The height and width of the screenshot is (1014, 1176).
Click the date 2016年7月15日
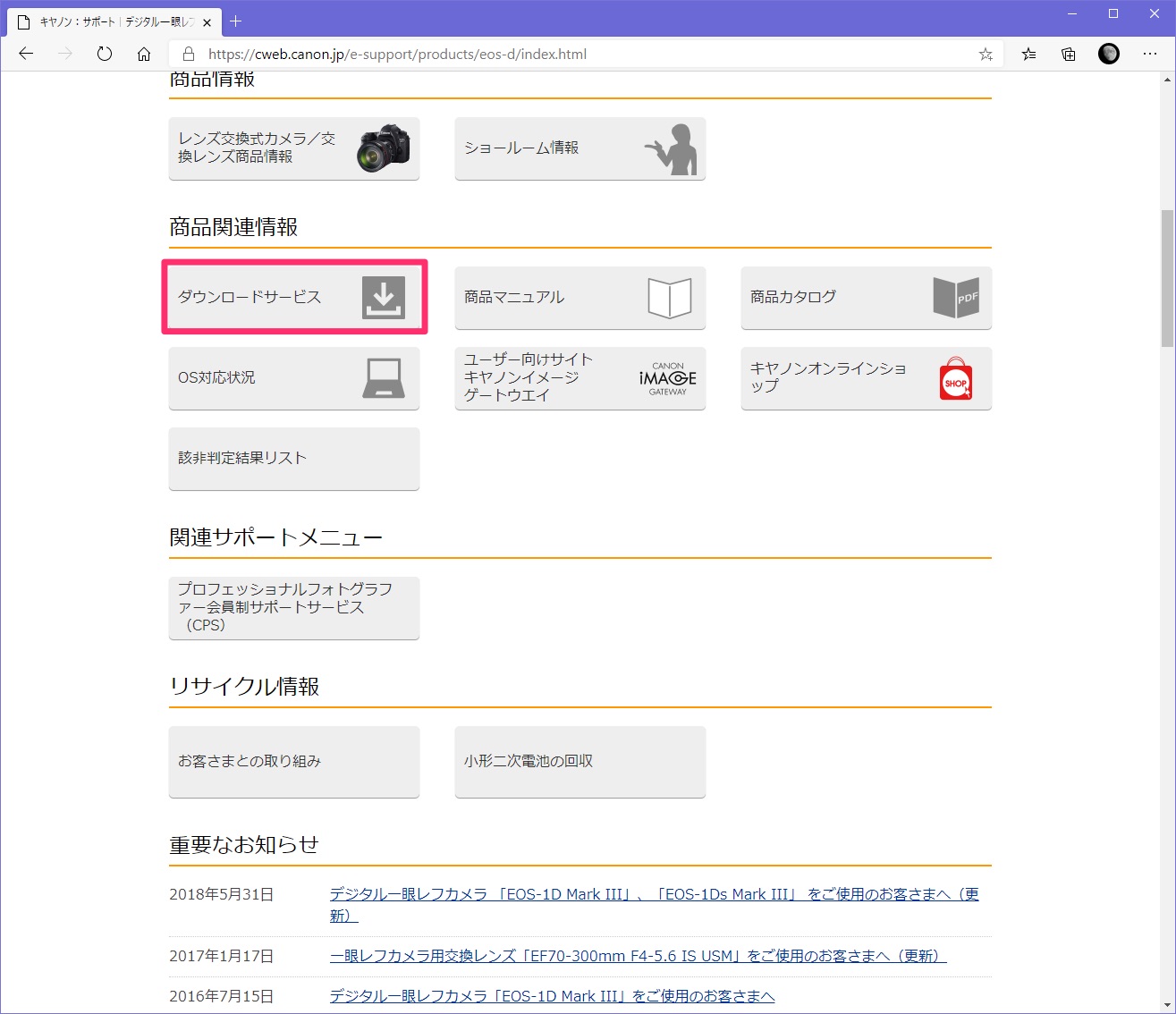(x=221, y=996)
